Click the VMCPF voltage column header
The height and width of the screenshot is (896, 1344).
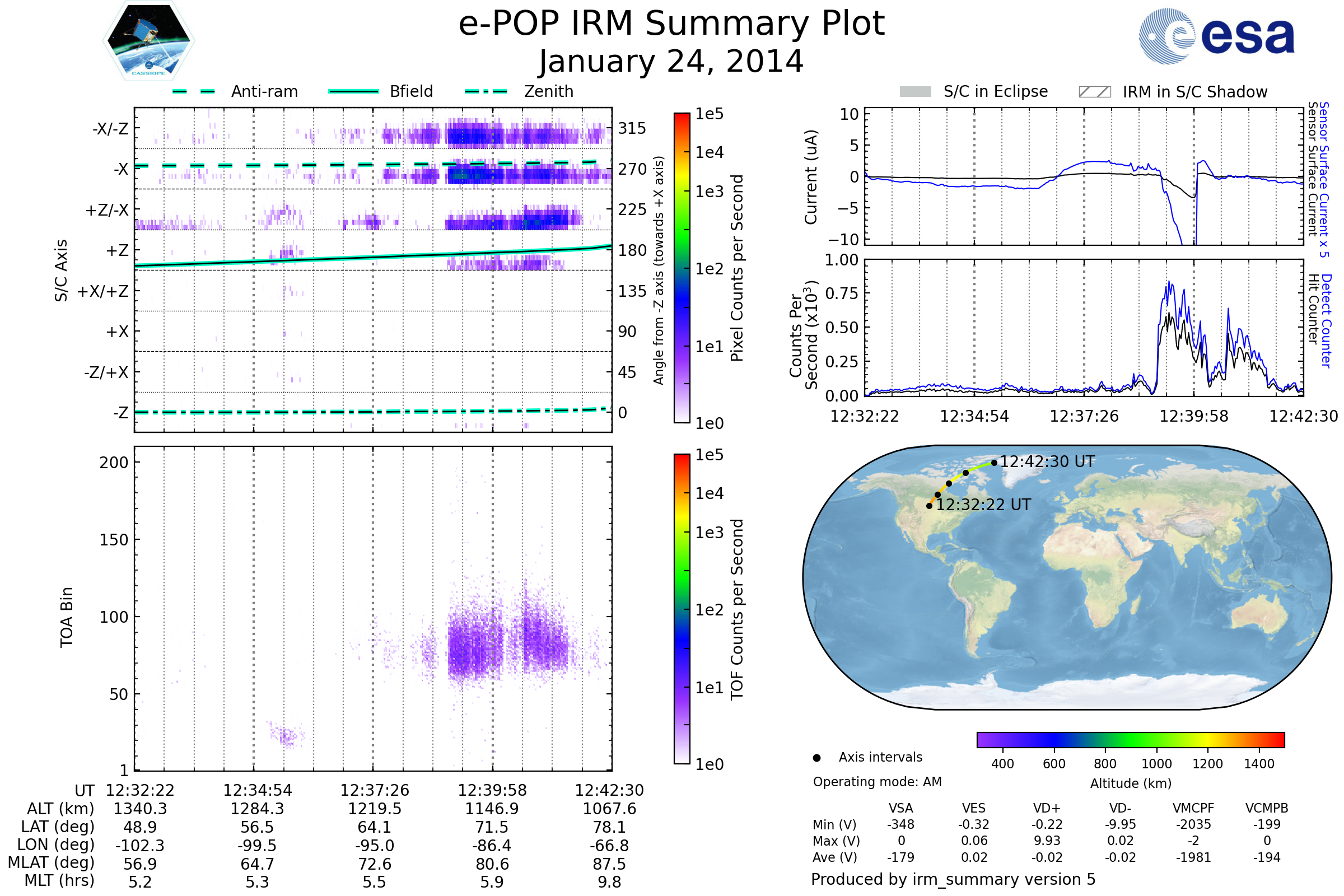pos(1193,808)
